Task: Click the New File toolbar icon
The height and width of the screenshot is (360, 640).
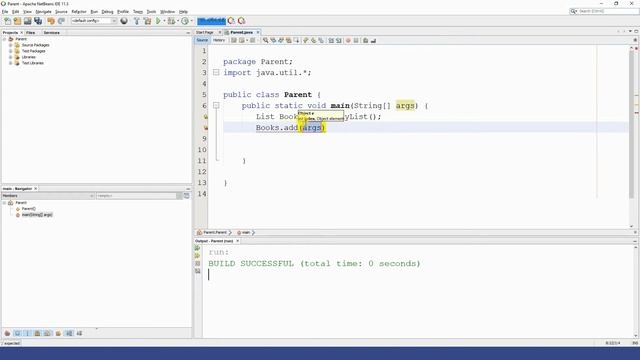Action: pos(7,21)
